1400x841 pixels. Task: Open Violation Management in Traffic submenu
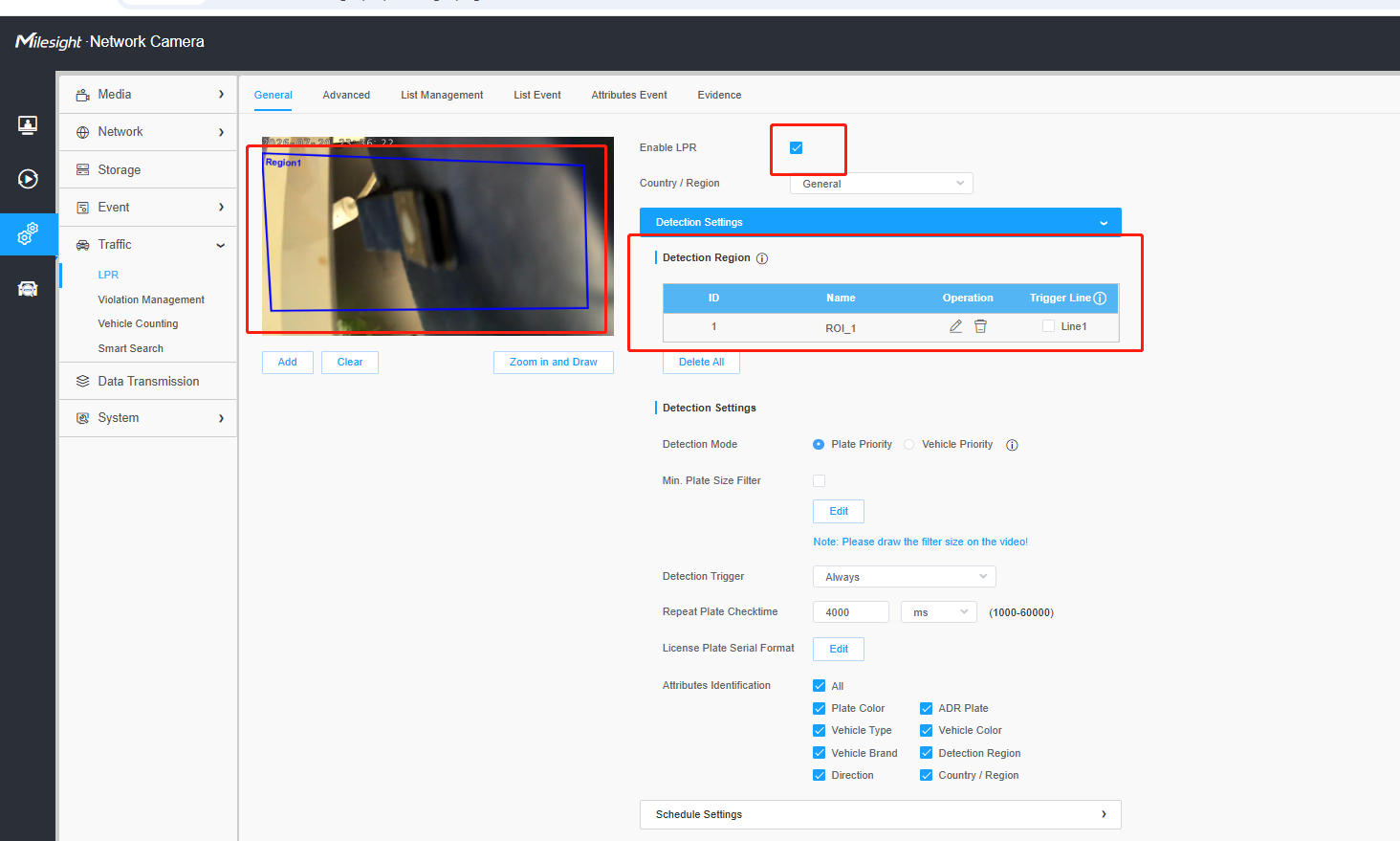[151, 299]
